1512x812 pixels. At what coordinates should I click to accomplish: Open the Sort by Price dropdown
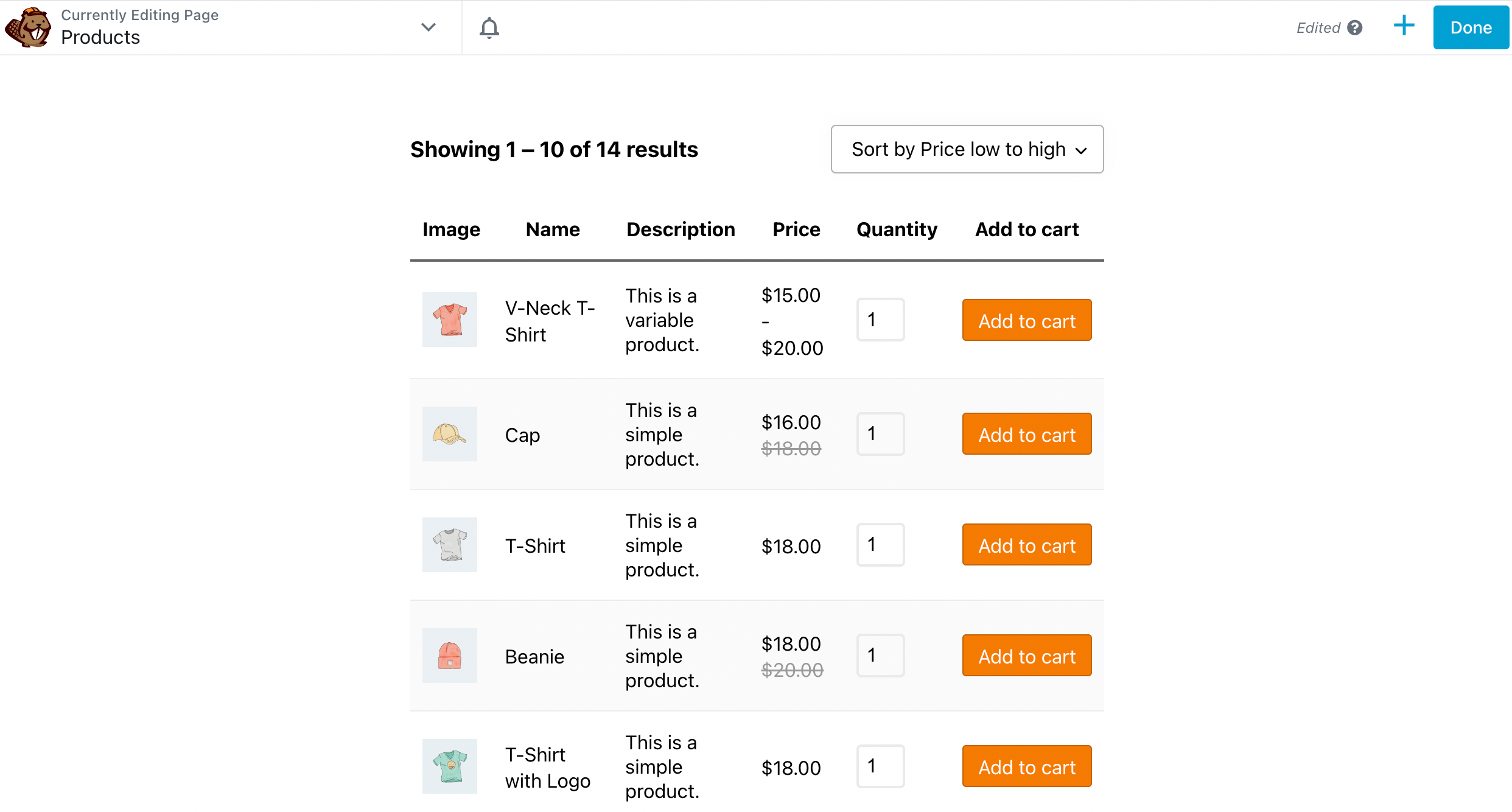(x=967, y=149)
